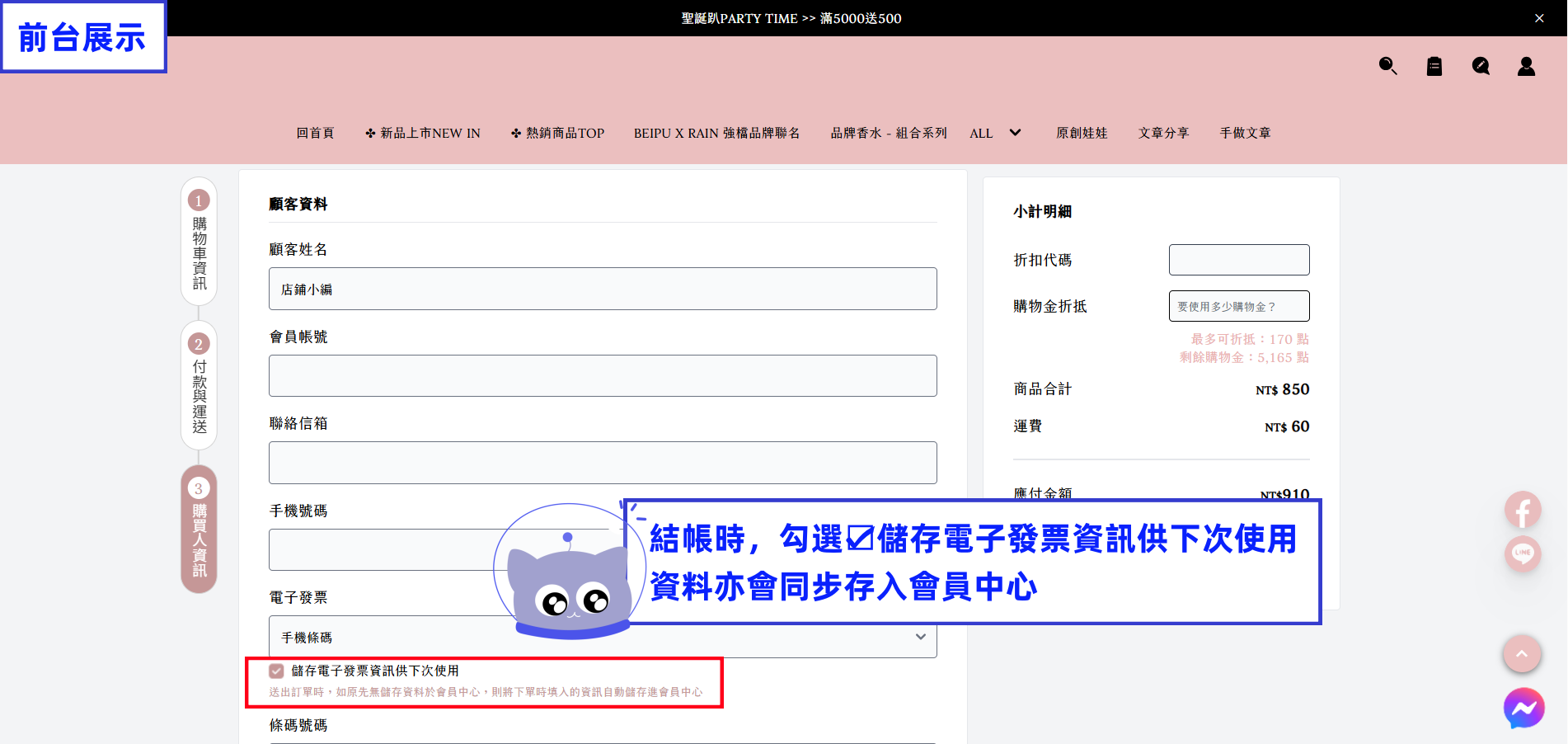Click the 聖誕趴PARTY TIME banner text
Screen dimensions: 1568x744
[x=791, y=18]
